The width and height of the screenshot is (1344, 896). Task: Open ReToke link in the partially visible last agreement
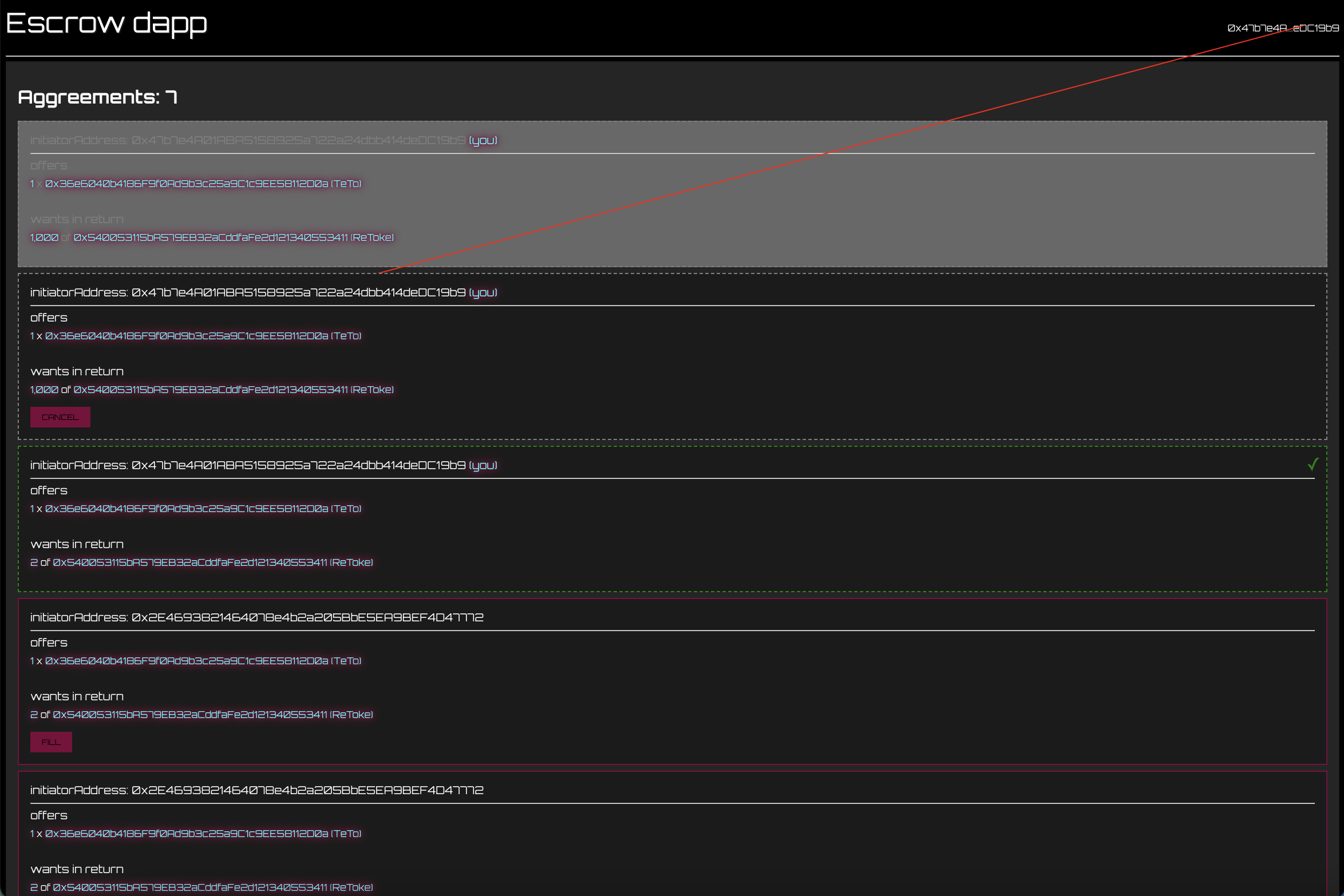(212, 887)
